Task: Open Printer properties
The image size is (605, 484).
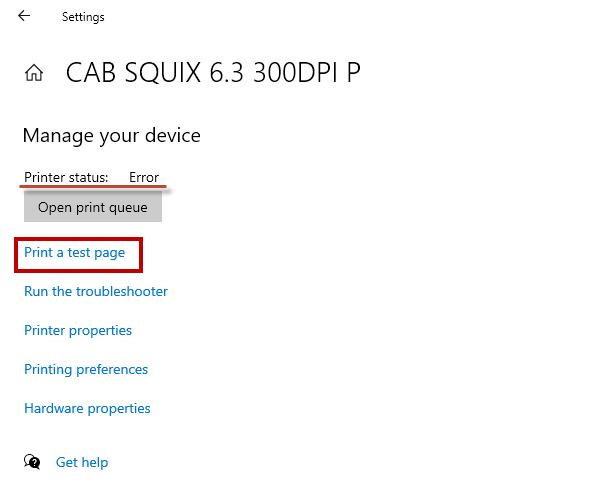Action: click(x=78, y=331)
